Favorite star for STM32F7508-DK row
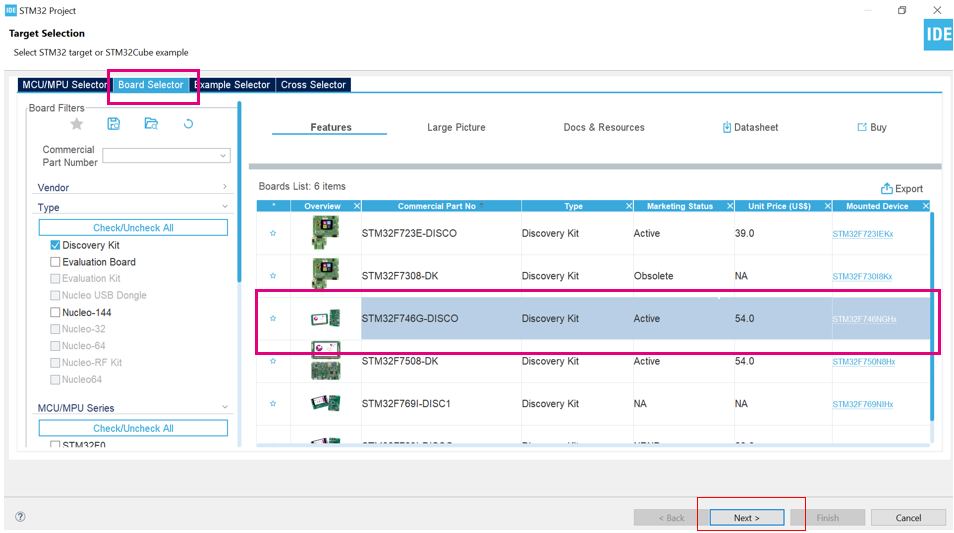The image size is (954, 533). [x=273, y=361]
